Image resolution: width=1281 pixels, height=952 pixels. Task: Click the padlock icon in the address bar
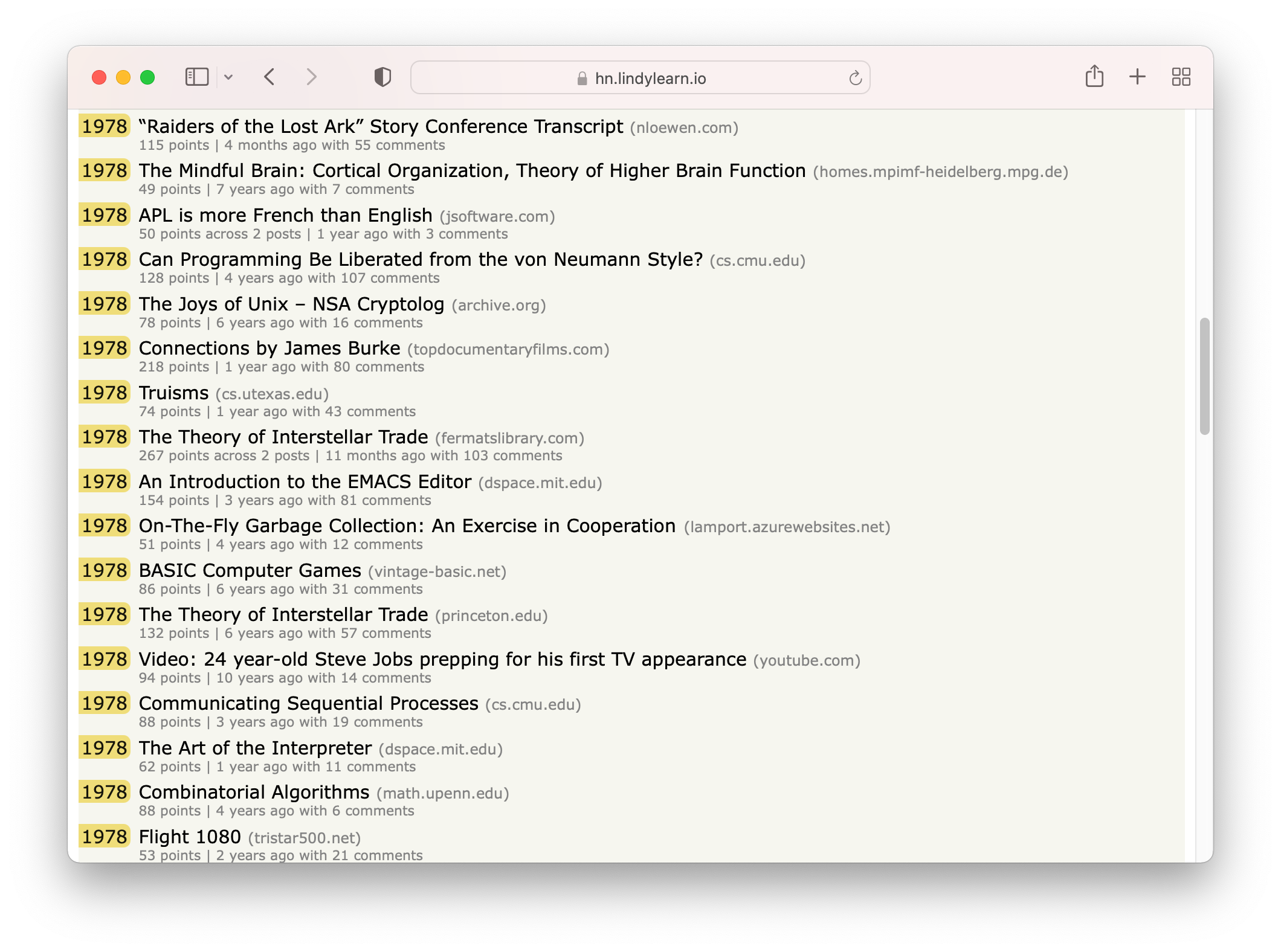tap(581, 79)
